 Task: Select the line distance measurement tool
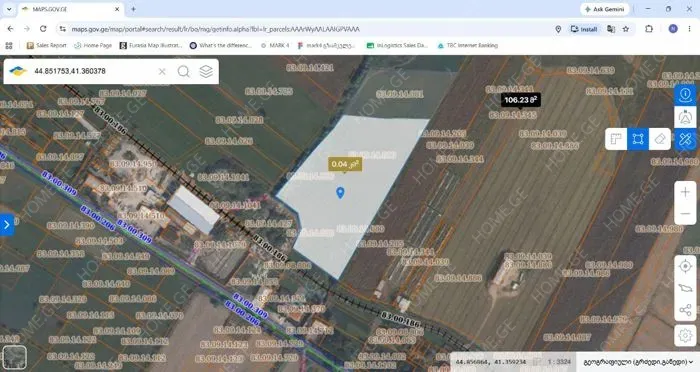(x=616, y=139)
